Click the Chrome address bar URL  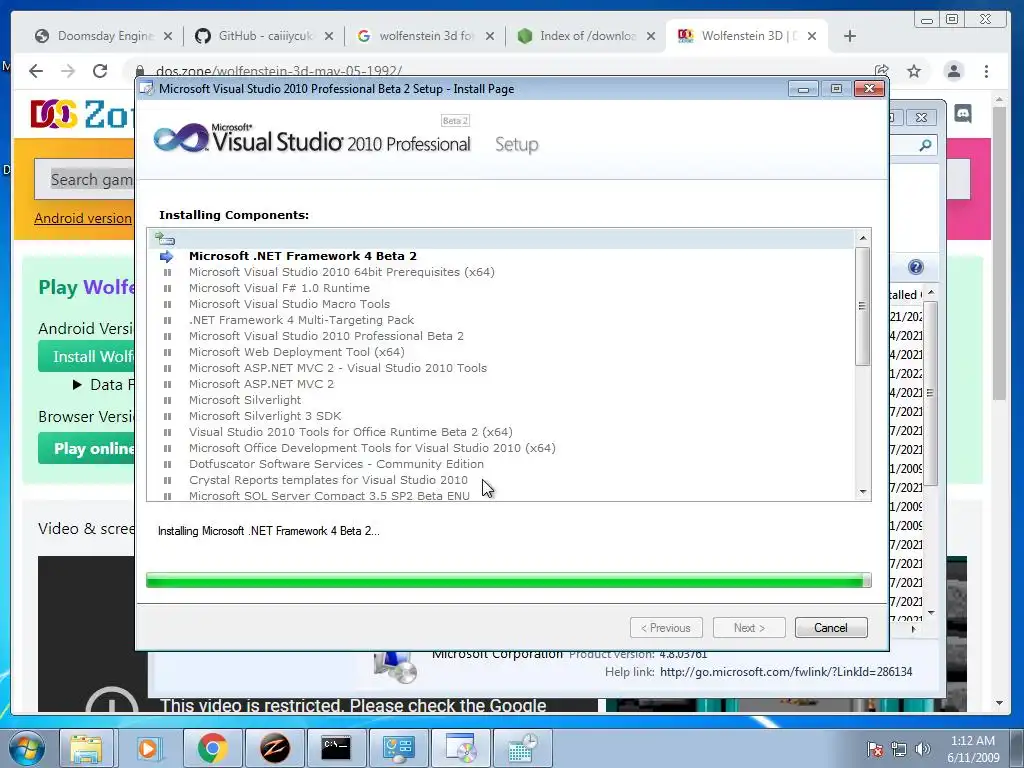tap(280, 71)
